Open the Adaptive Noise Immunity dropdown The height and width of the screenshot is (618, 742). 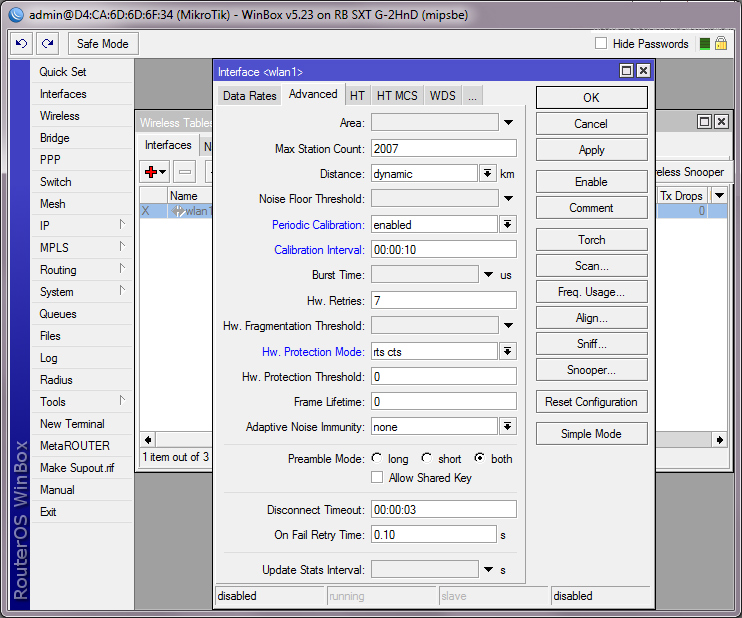pos(508,427)
